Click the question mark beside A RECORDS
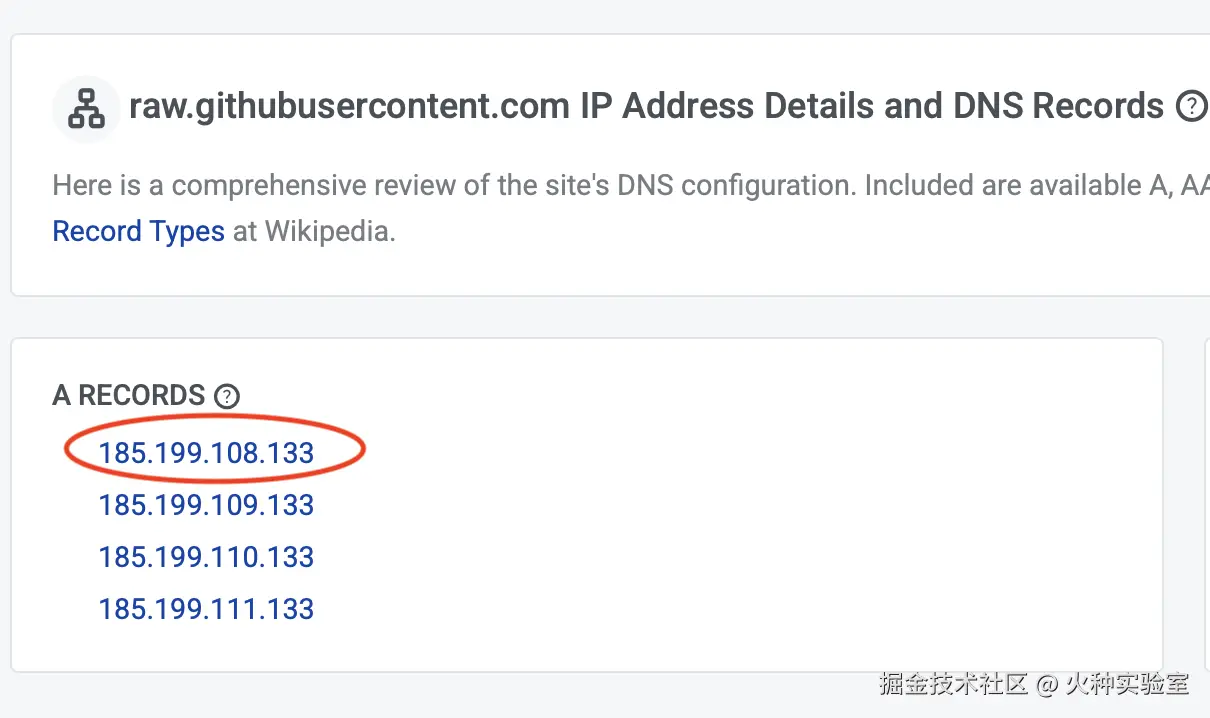1210x718 pixels. click(x=227, y=396)
